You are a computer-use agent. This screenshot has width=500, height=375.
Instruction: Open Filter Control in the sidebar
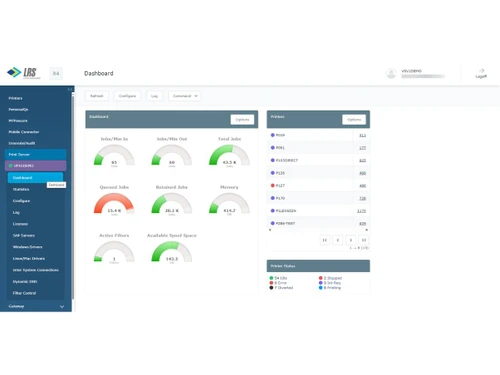pos(24,293)
